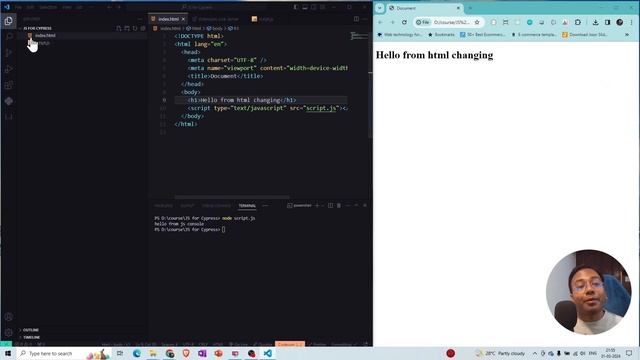Open E-commerce template bookmark

[534, 35]
